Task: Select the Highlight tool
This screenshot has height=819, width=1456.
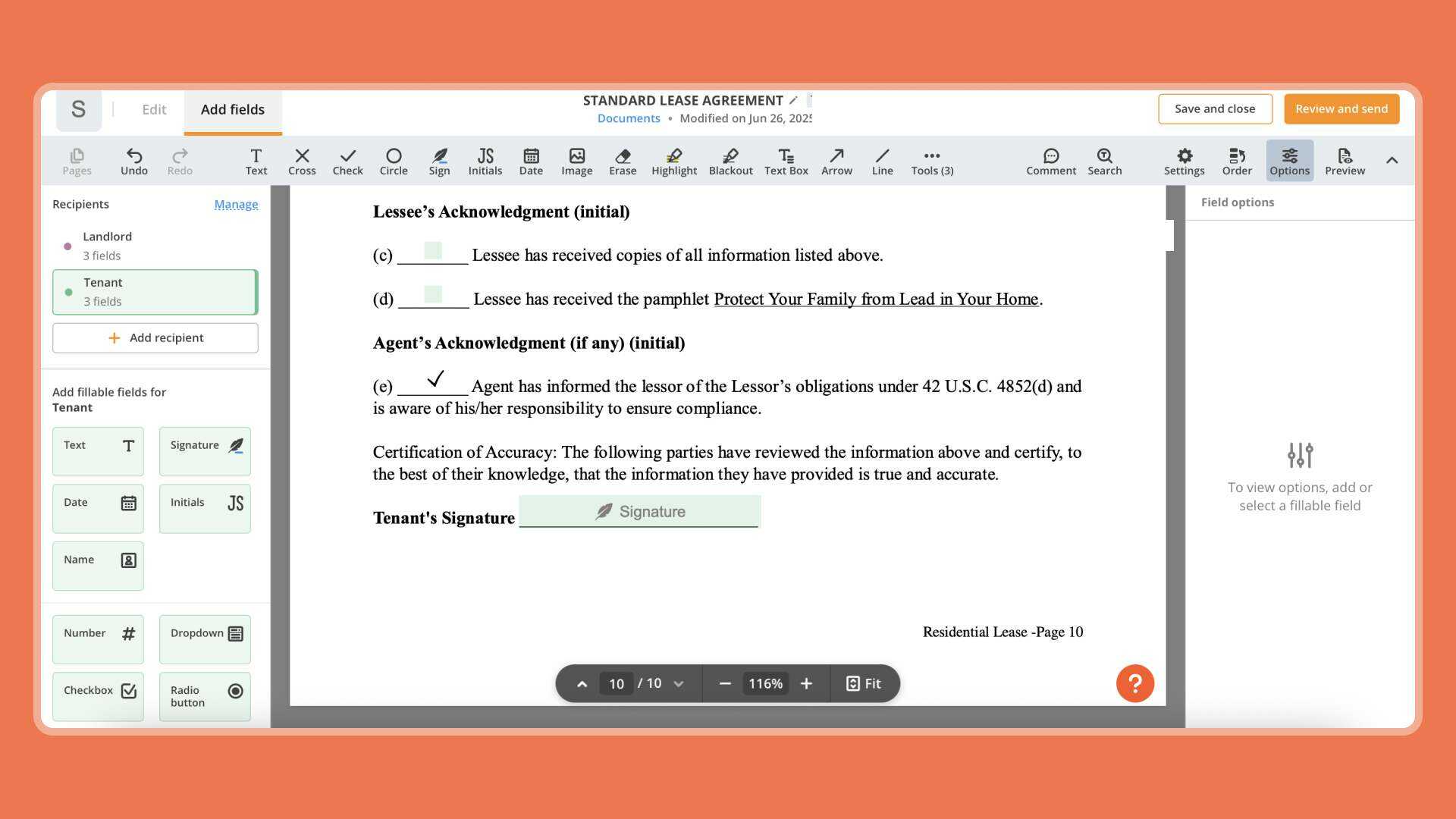Action: [x=673, y=161]
